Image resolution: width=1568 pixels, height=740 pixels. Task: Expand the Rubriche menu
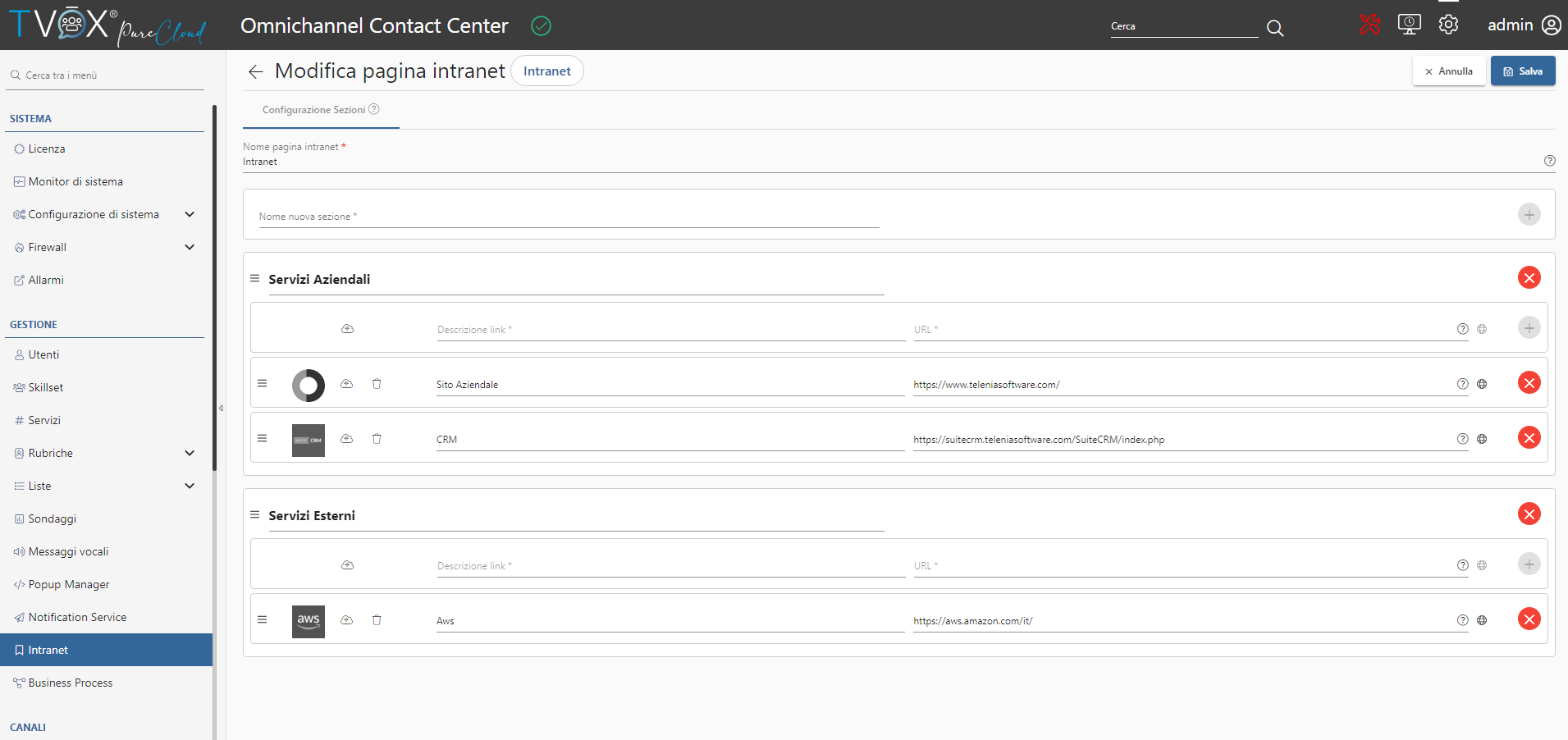190,453
